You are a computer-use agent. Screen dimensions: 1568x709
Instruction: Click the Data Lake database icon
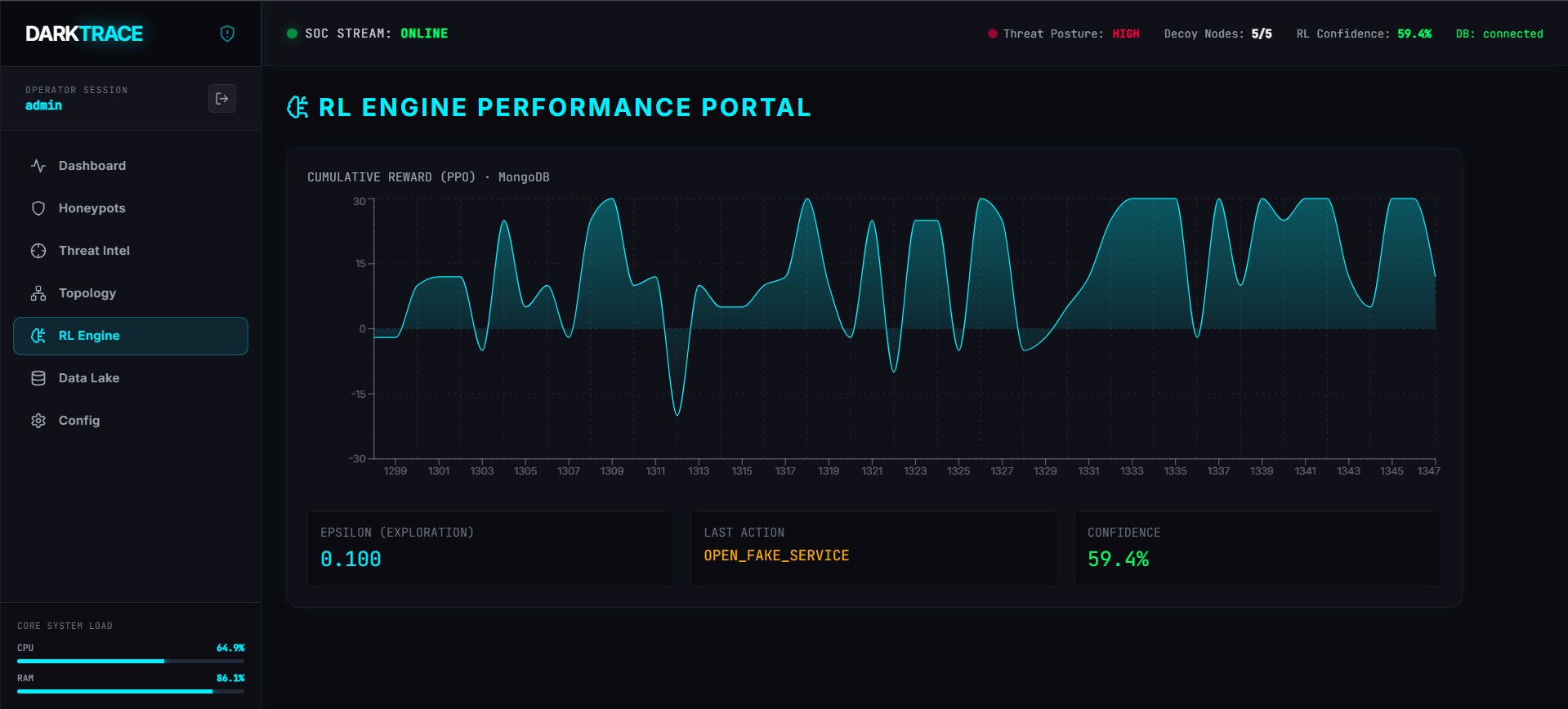pyautogui.click(x=38, y=378)
